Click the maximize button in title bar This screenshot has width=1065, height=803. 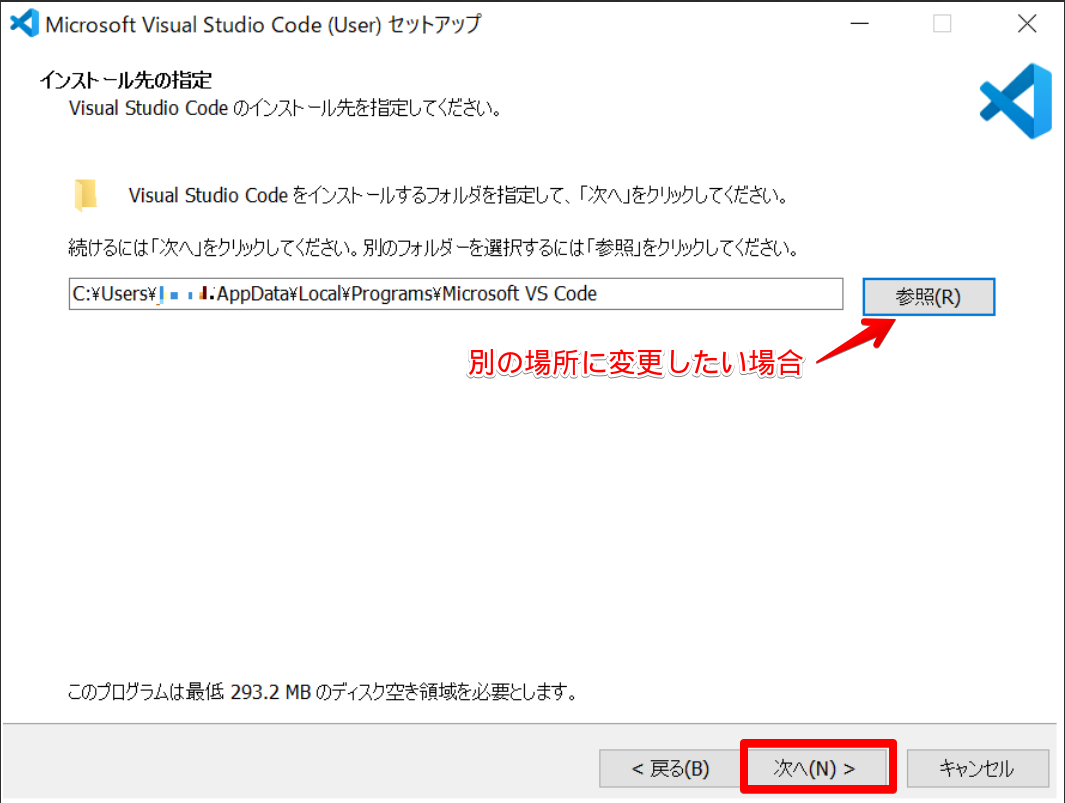tap(942, 24)
